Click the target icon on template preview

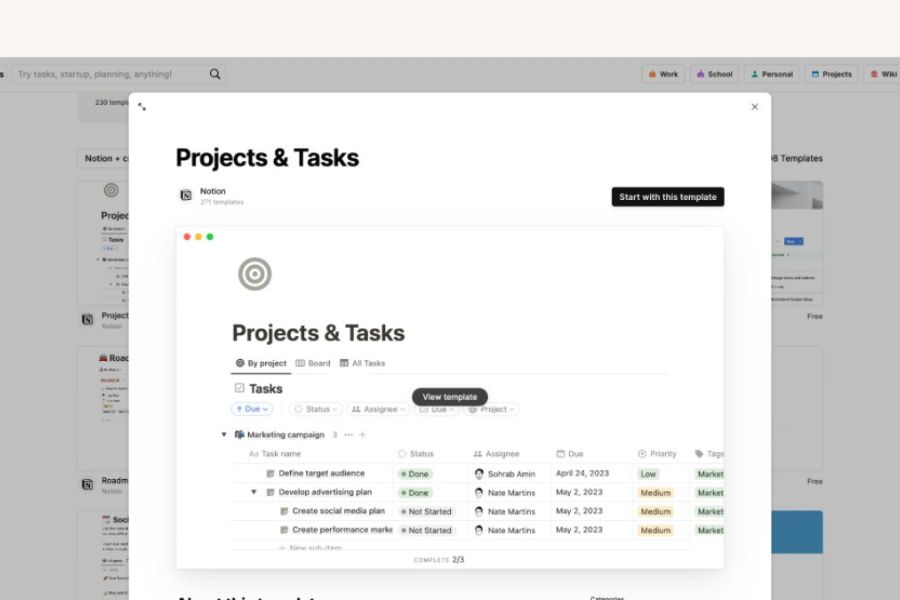(x=254, y=274)
